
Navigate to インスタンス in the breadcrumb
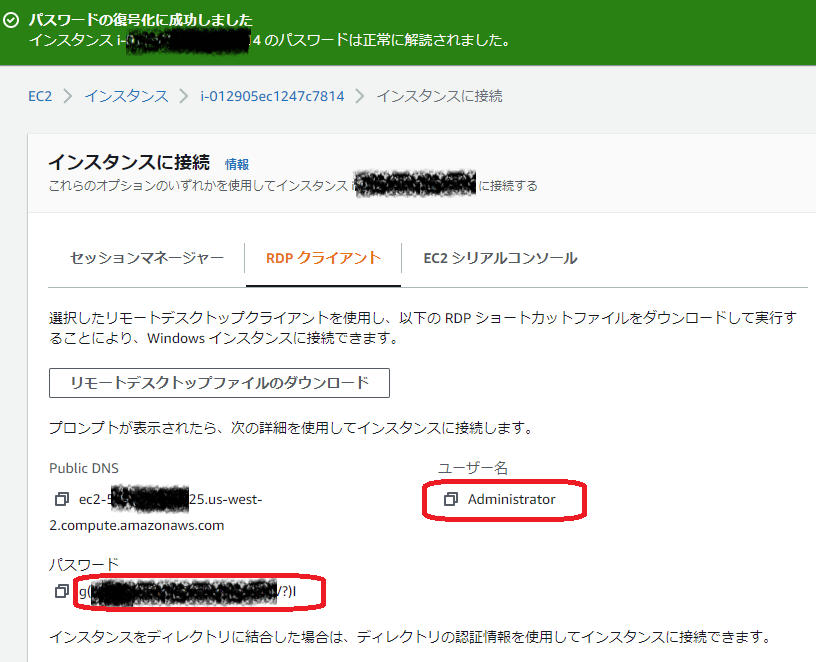click(126, 96)
